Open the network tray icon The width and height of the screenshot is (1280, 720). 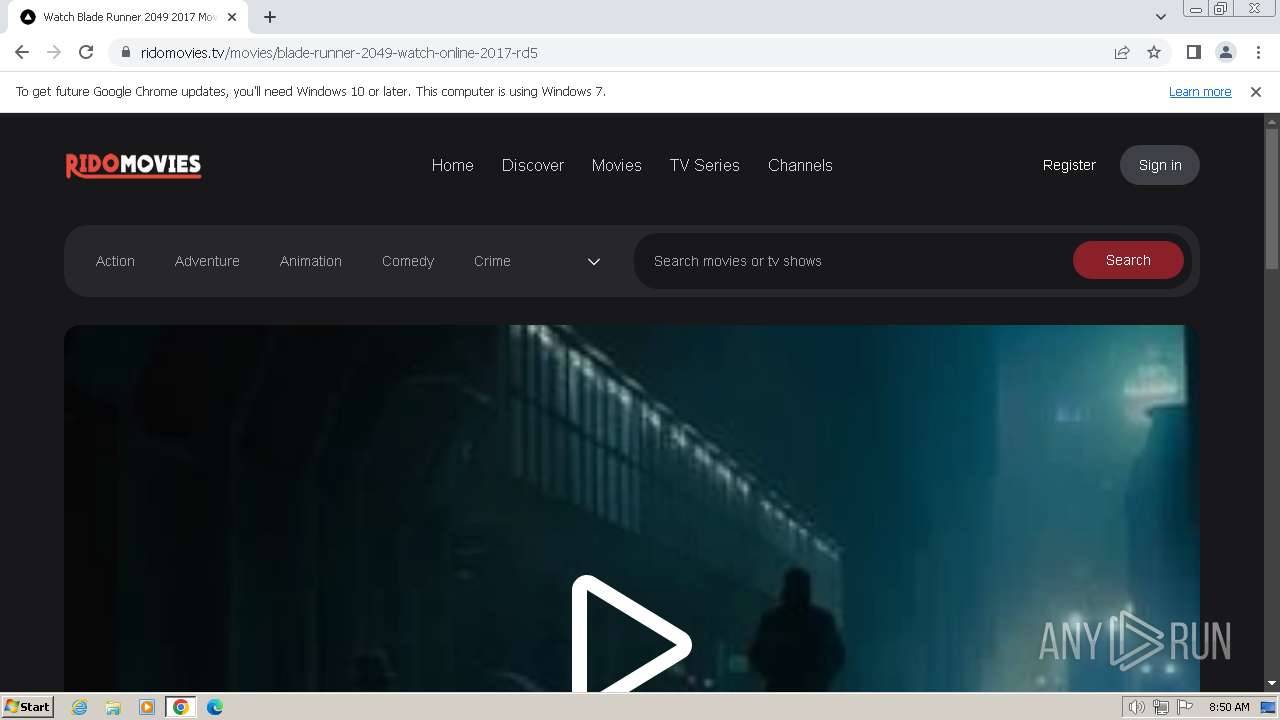click(1161, 707)
